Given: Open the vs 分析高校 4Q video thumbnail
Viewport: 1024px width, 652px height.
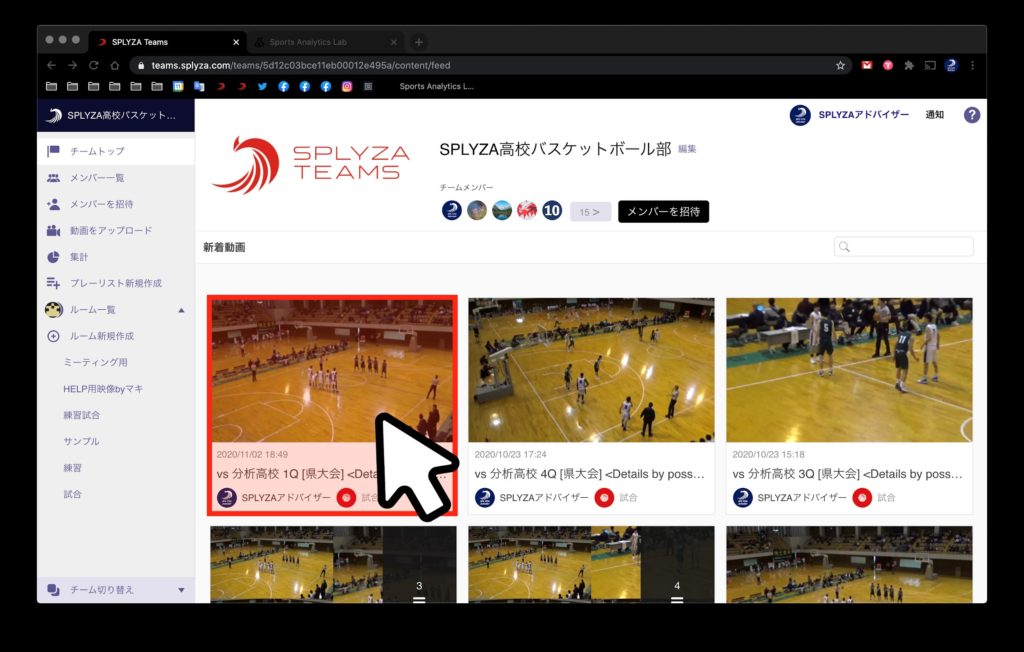Looking at the screenshot, I should pyautogui.click(x=592, y=370).
